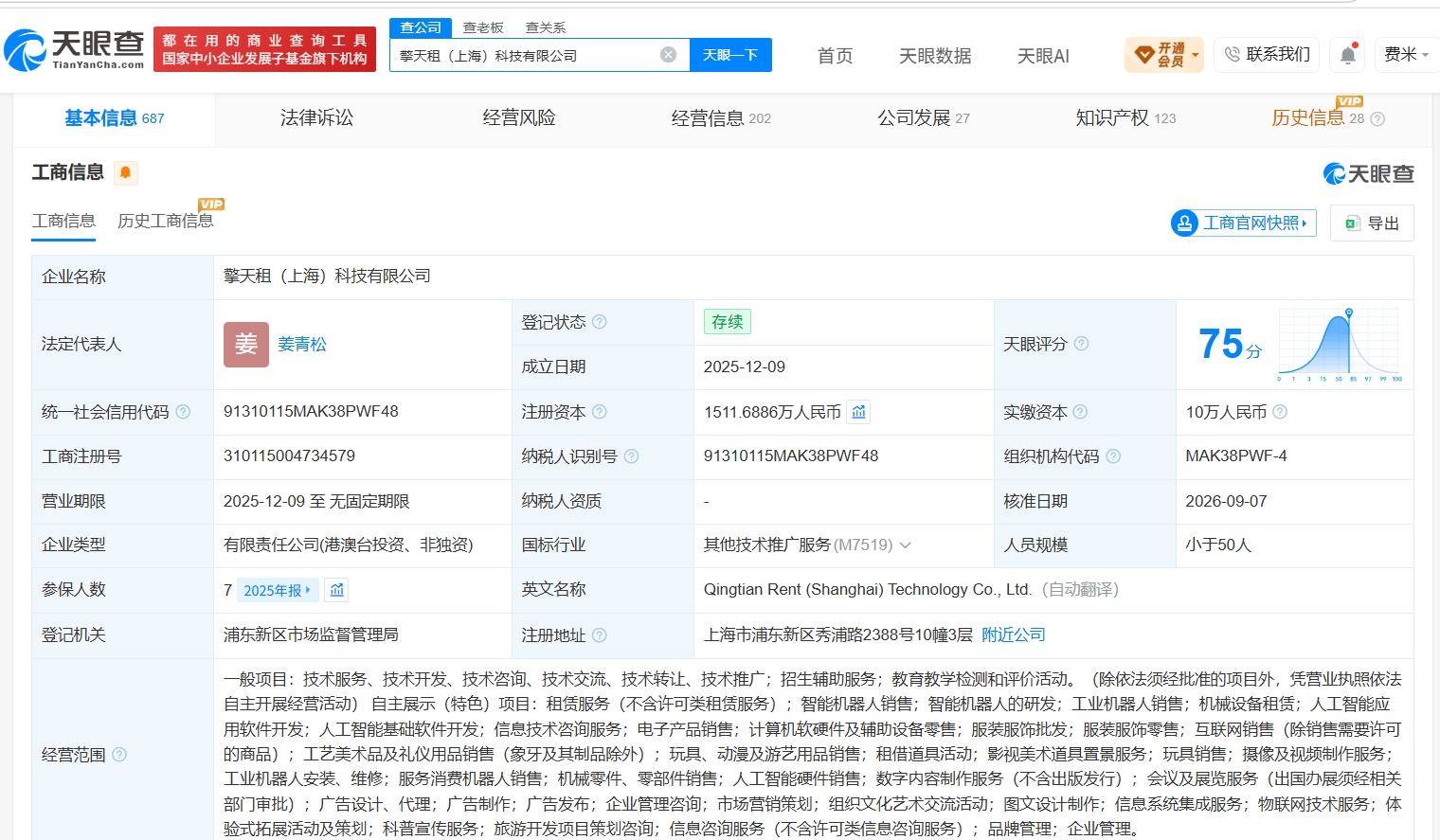Image resolution: width=1440 pixels, height=840 pixels.
Task: Open 附近公司 link
Action: 1014,635
